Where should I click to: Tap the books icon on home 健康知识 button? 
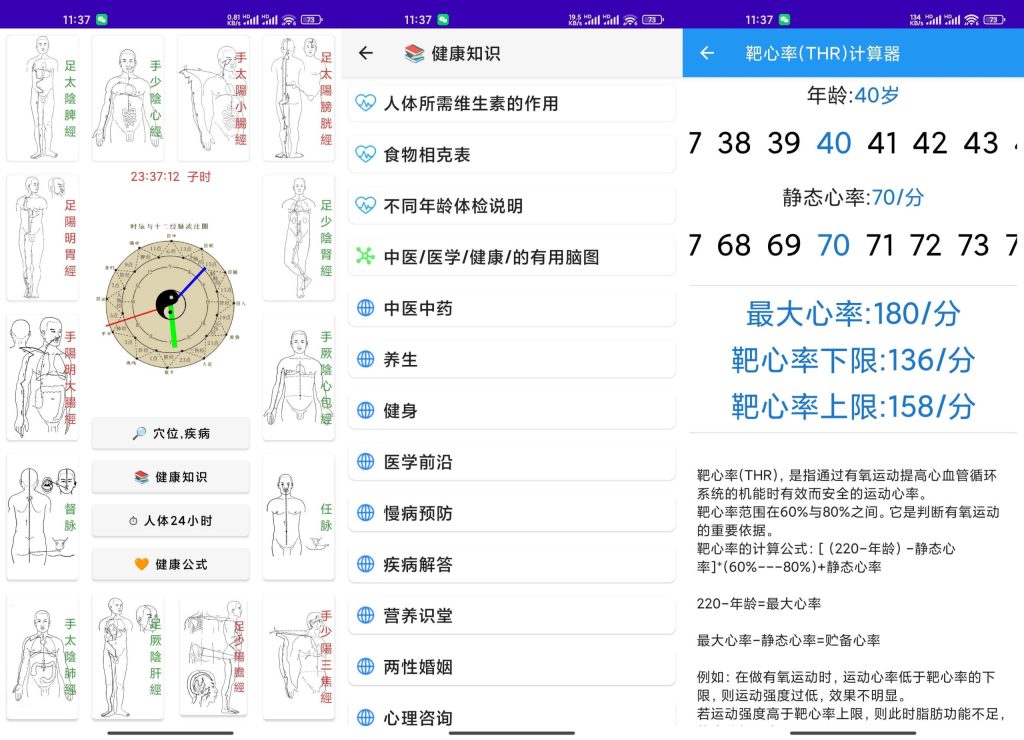(x=142, y=477)
